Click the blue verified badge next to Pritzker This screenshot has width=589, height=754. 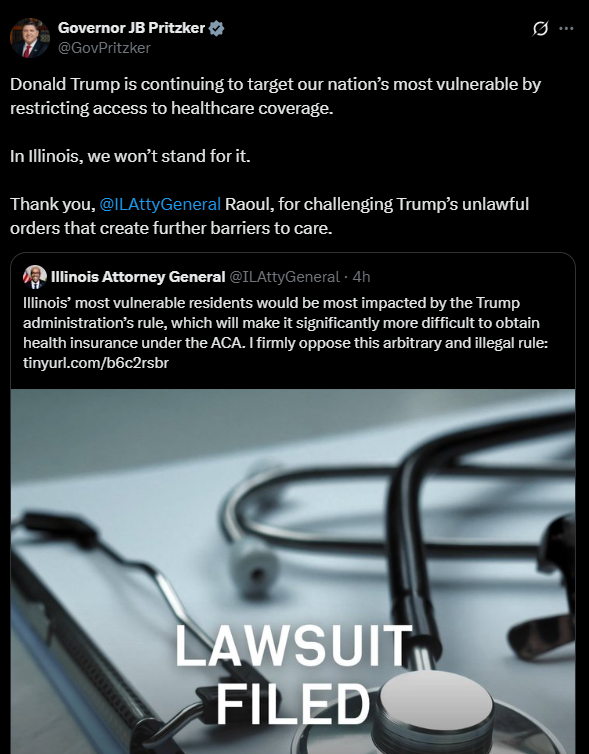(x=217, y=28)
